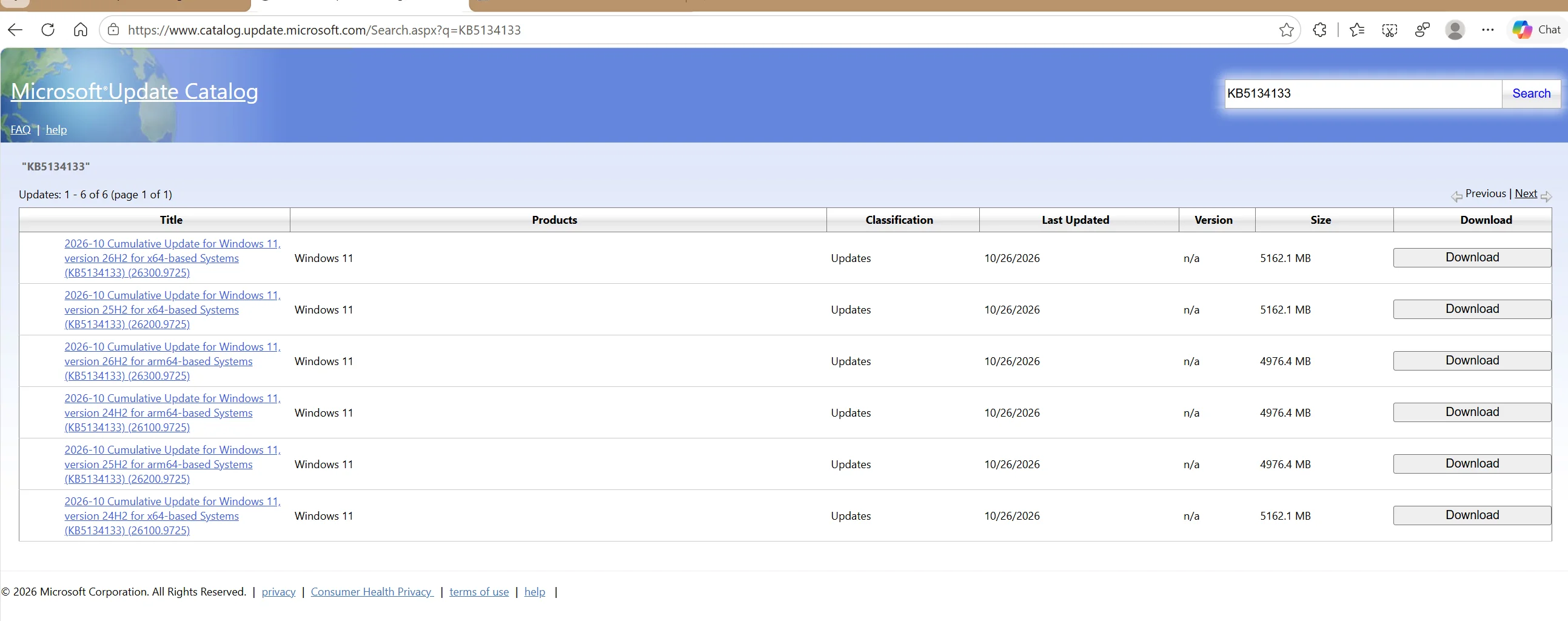Sort results by Size column header
The width and height of the screenshot is (1568, 621).
click(x=1321, y=220)
